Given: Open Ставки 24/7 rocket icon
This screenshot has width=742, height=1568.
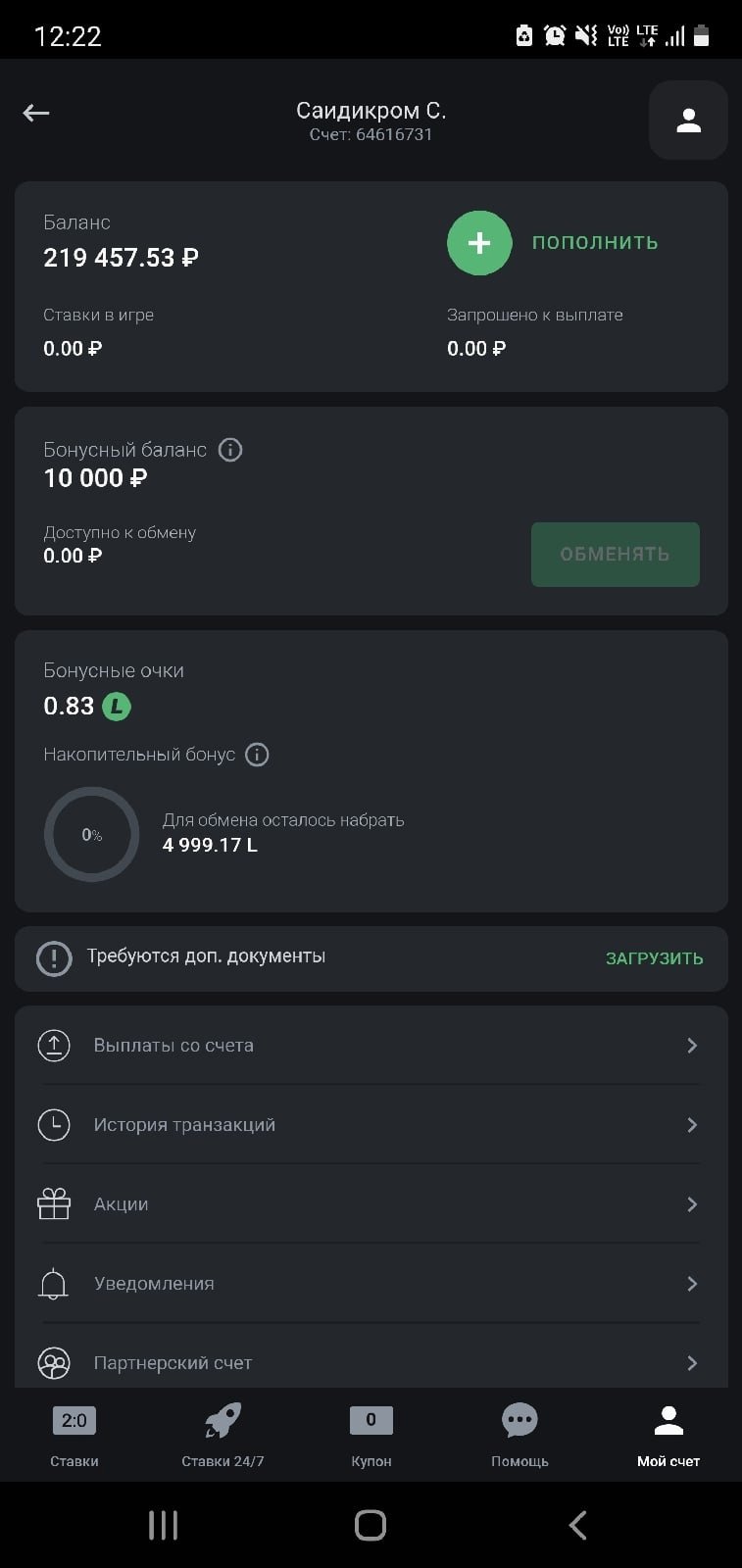Looking at the screenshot, I should 223,1421.
